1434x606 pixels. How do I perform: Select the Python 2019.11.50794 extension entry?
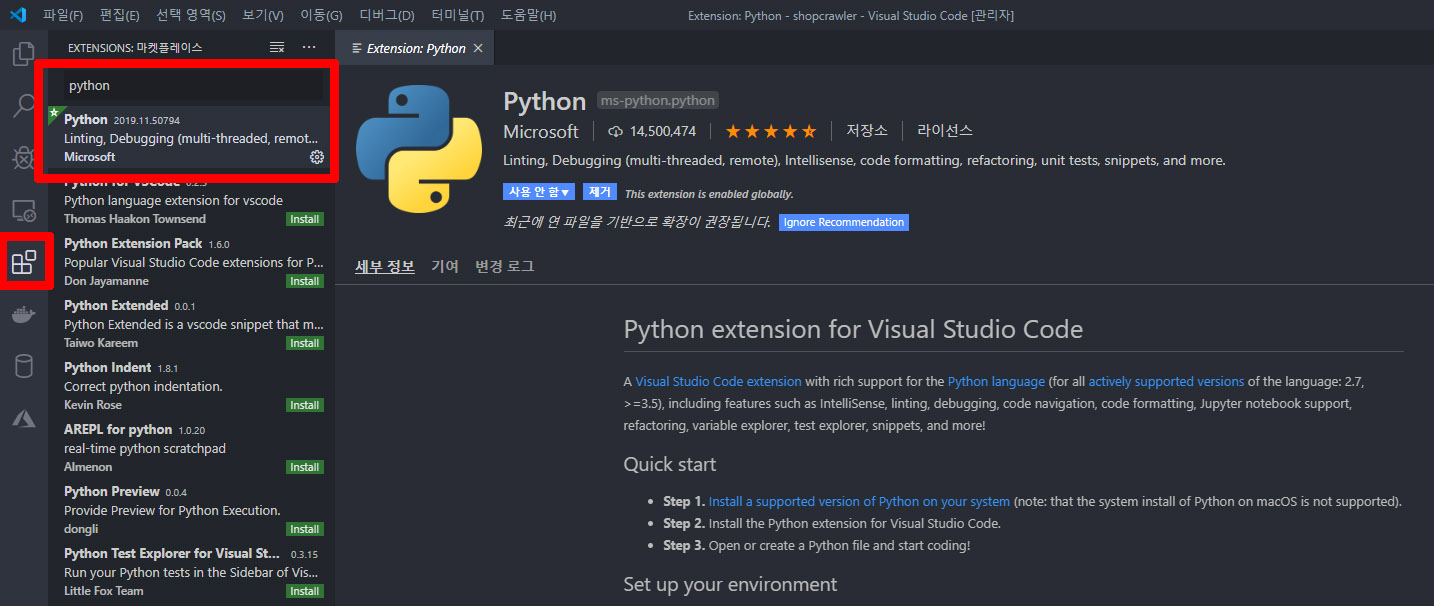pyautogui.click(x=189, y=138)
